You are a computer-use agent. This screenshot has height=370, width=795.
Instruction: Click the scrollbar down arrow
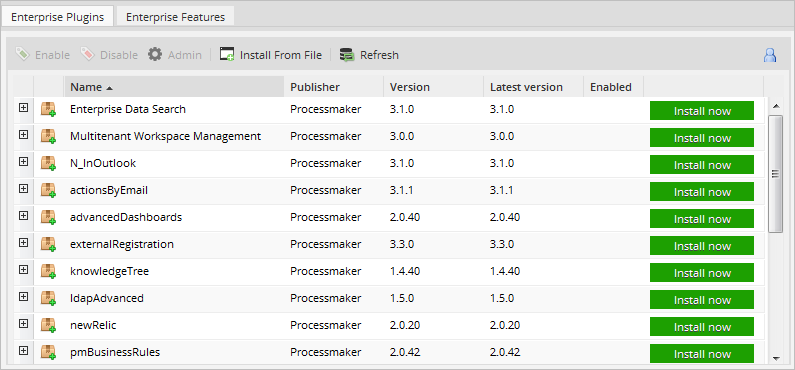pyautogui.click(x=776, y=358)
